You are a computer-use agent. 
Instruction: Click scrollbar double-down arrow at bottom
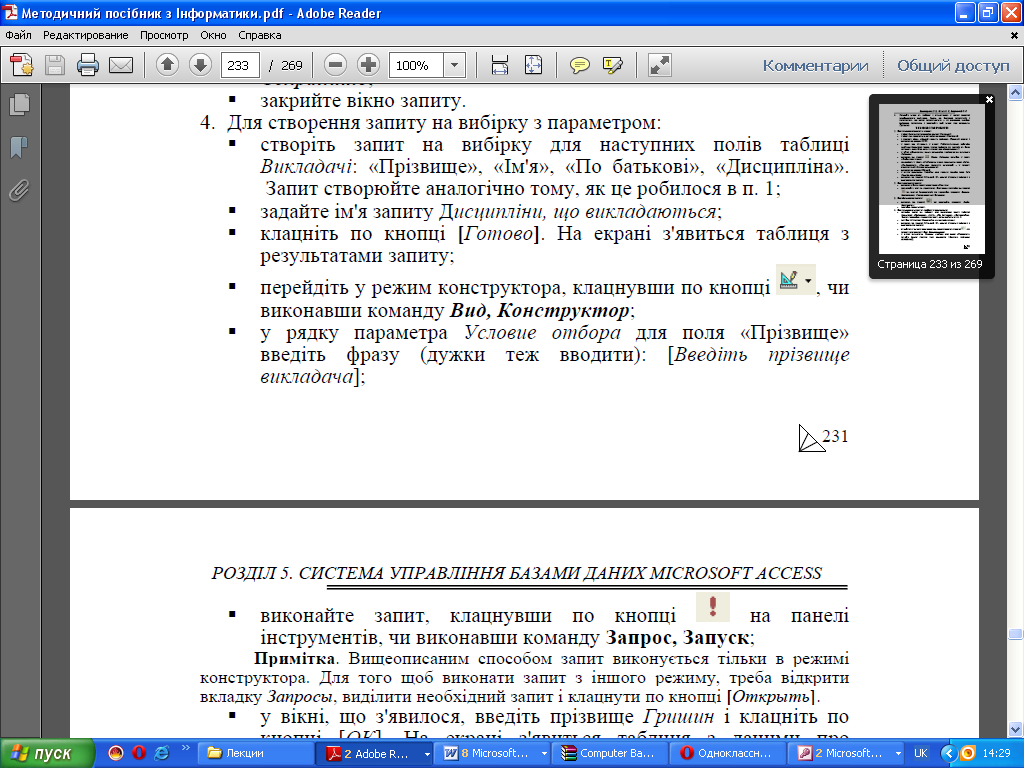1015,728
